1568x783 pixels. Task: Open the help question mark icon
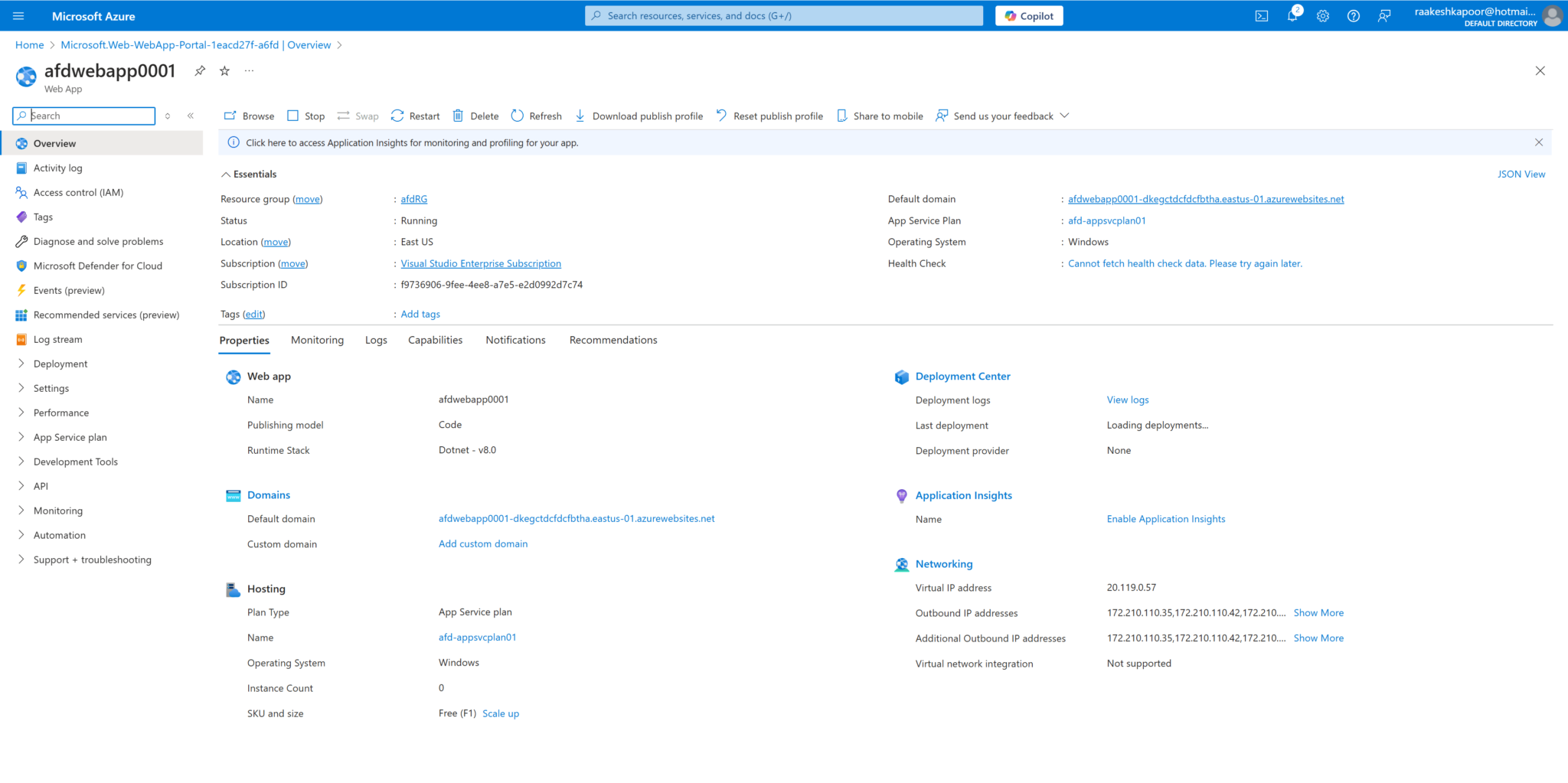point(1353,16)
